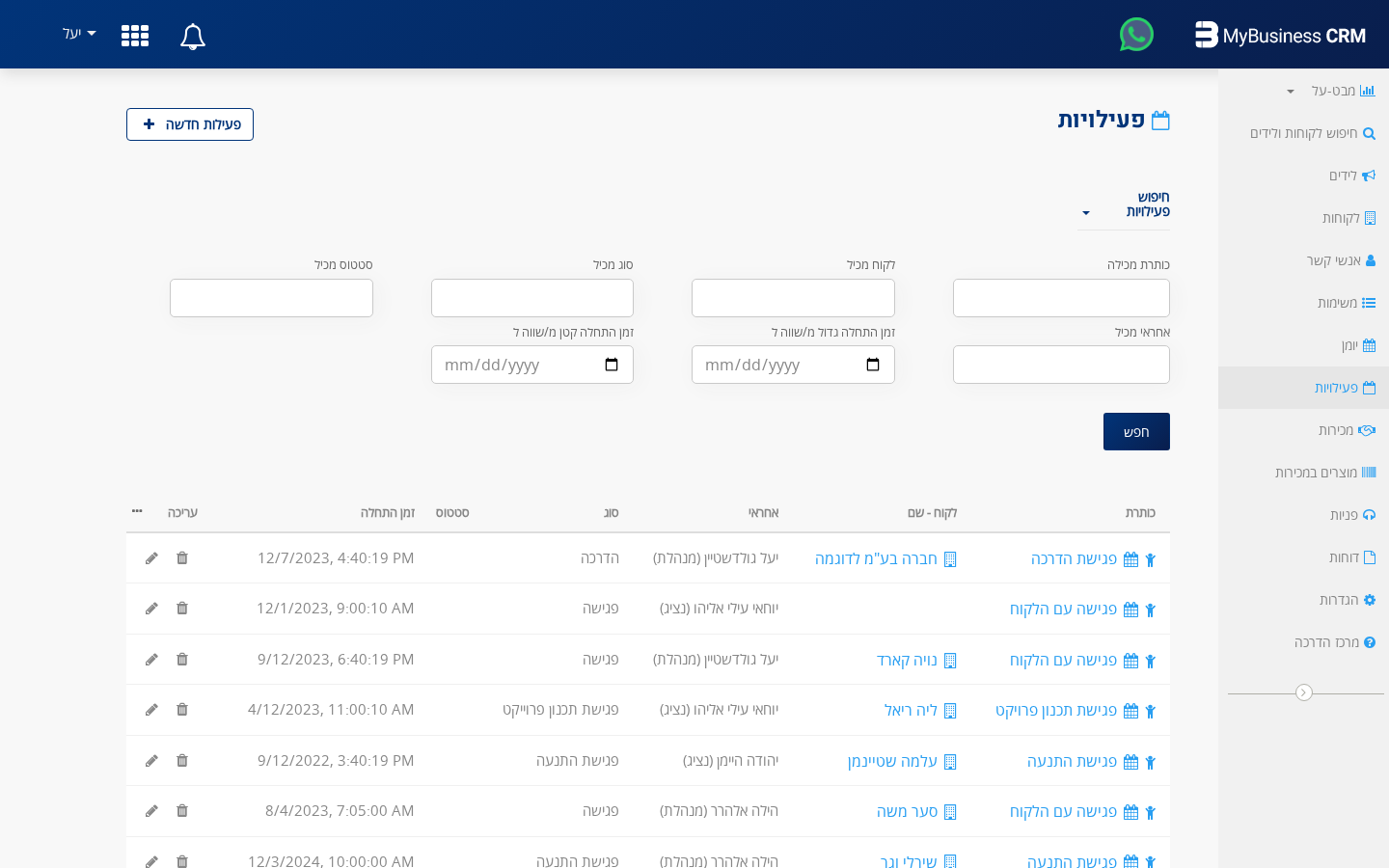Open date picker for זמן התחלה גדול מ/שווה ל
The image size is (1389, 868).
(872, 365)
